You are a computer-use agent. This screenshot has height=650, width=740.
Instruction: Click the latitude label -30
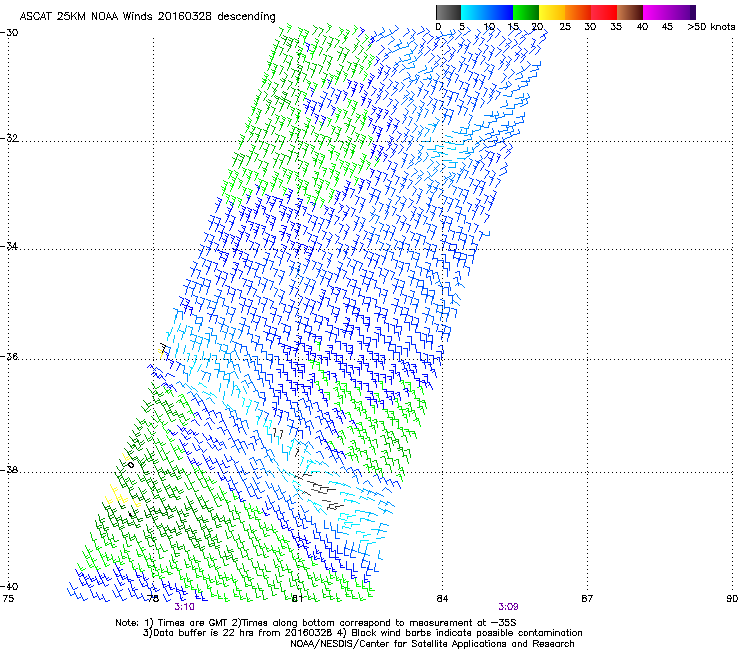9,33
